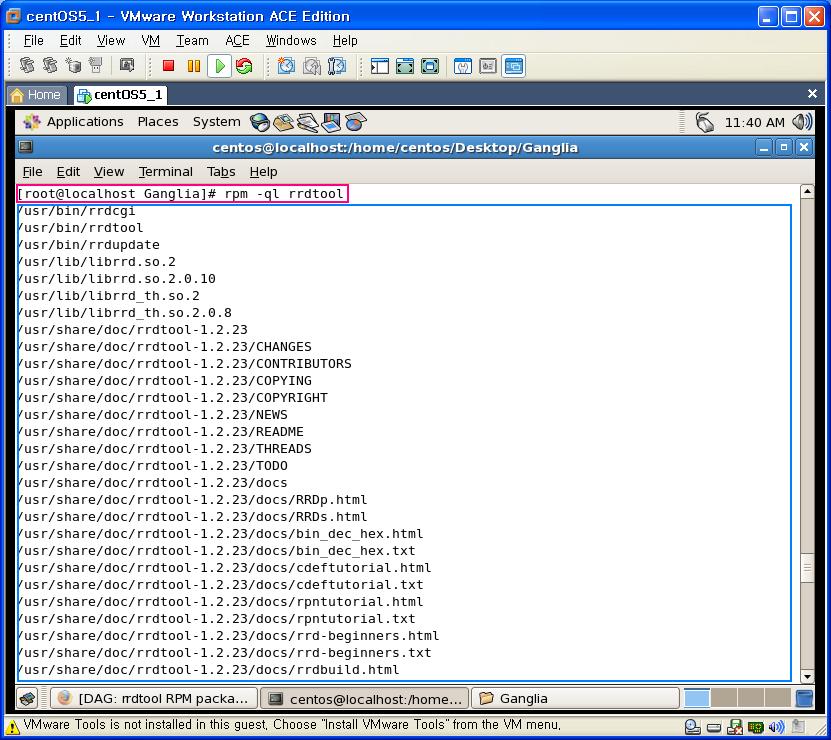The image size is (831, 740).
Task: Click the capture screen toolbar icon
Action: click(x=127, y=65)
